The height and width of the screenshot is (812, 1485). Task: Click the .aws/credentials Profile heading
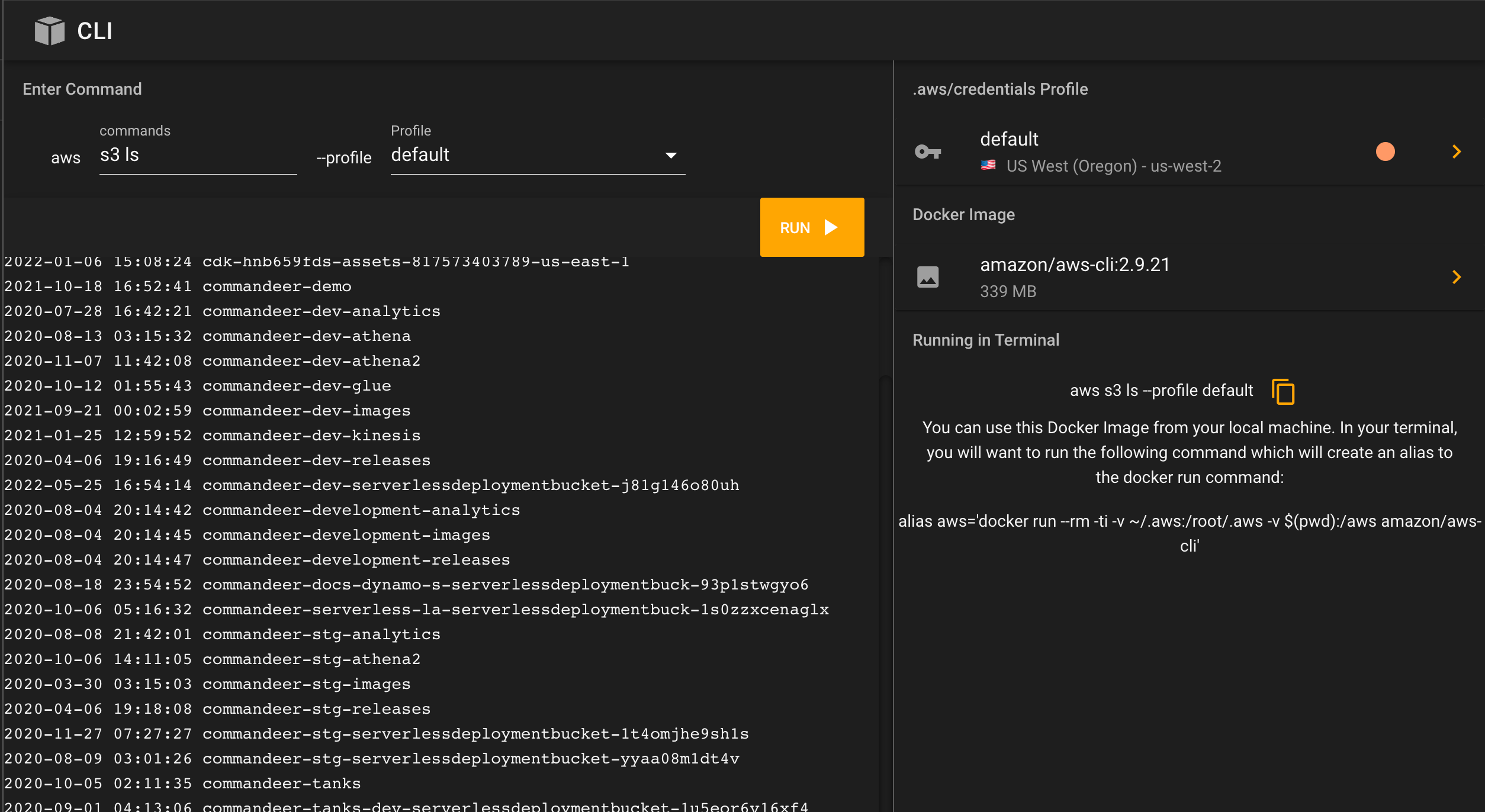tap(1000, 89)
